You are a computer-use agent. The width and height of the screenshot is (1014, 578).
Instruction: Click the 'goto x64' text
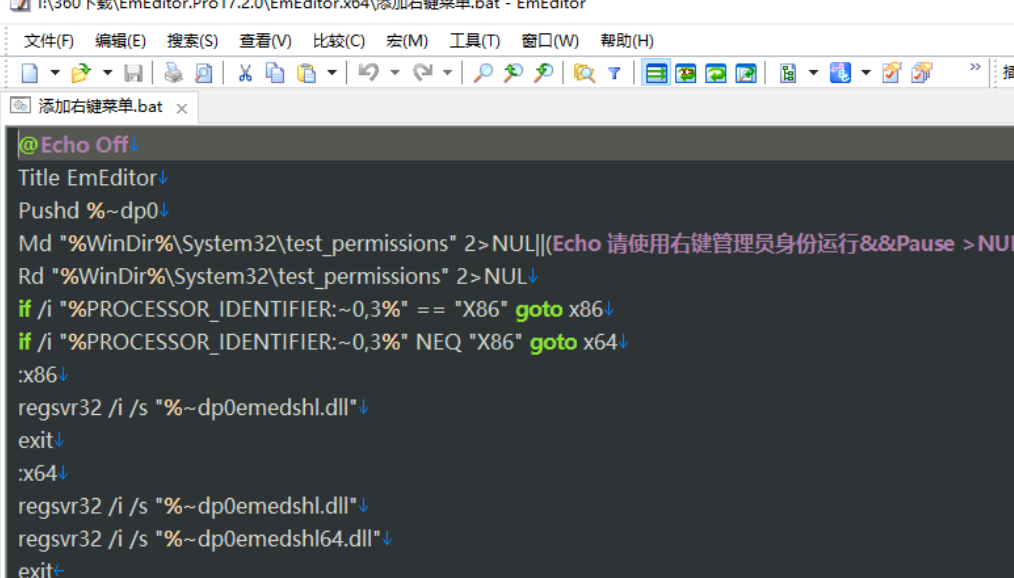(574, 343)
